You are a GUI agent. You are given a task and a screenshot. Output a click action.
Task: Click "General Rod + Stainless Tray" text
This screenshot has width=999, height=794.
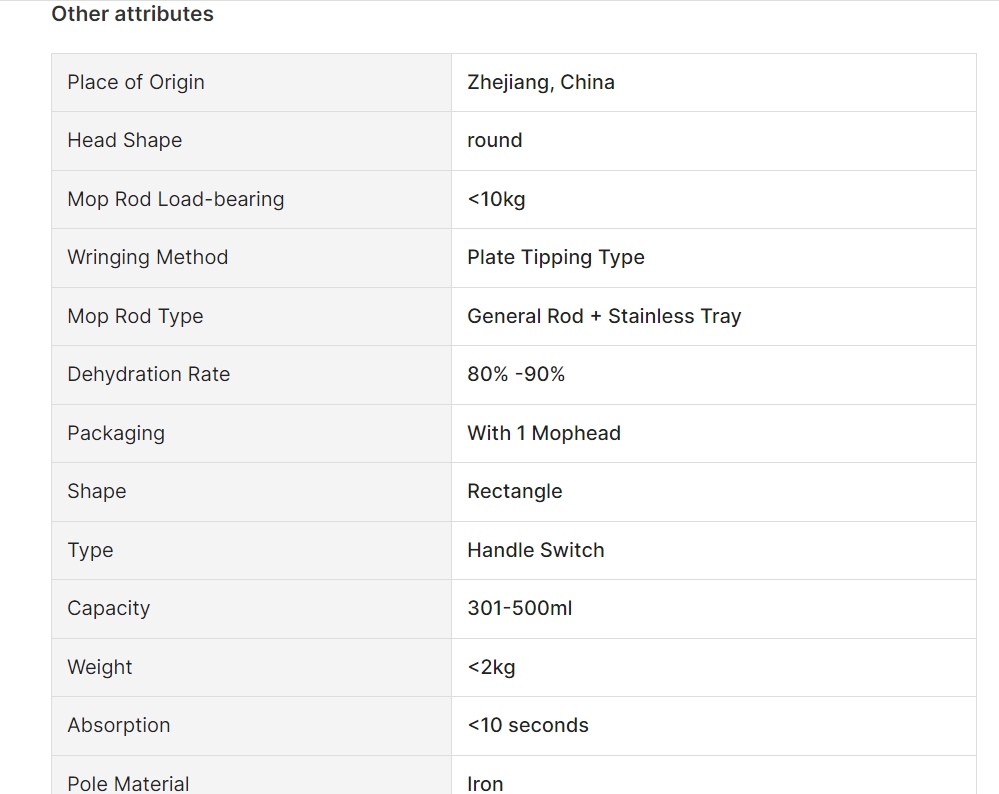point(604,316)
